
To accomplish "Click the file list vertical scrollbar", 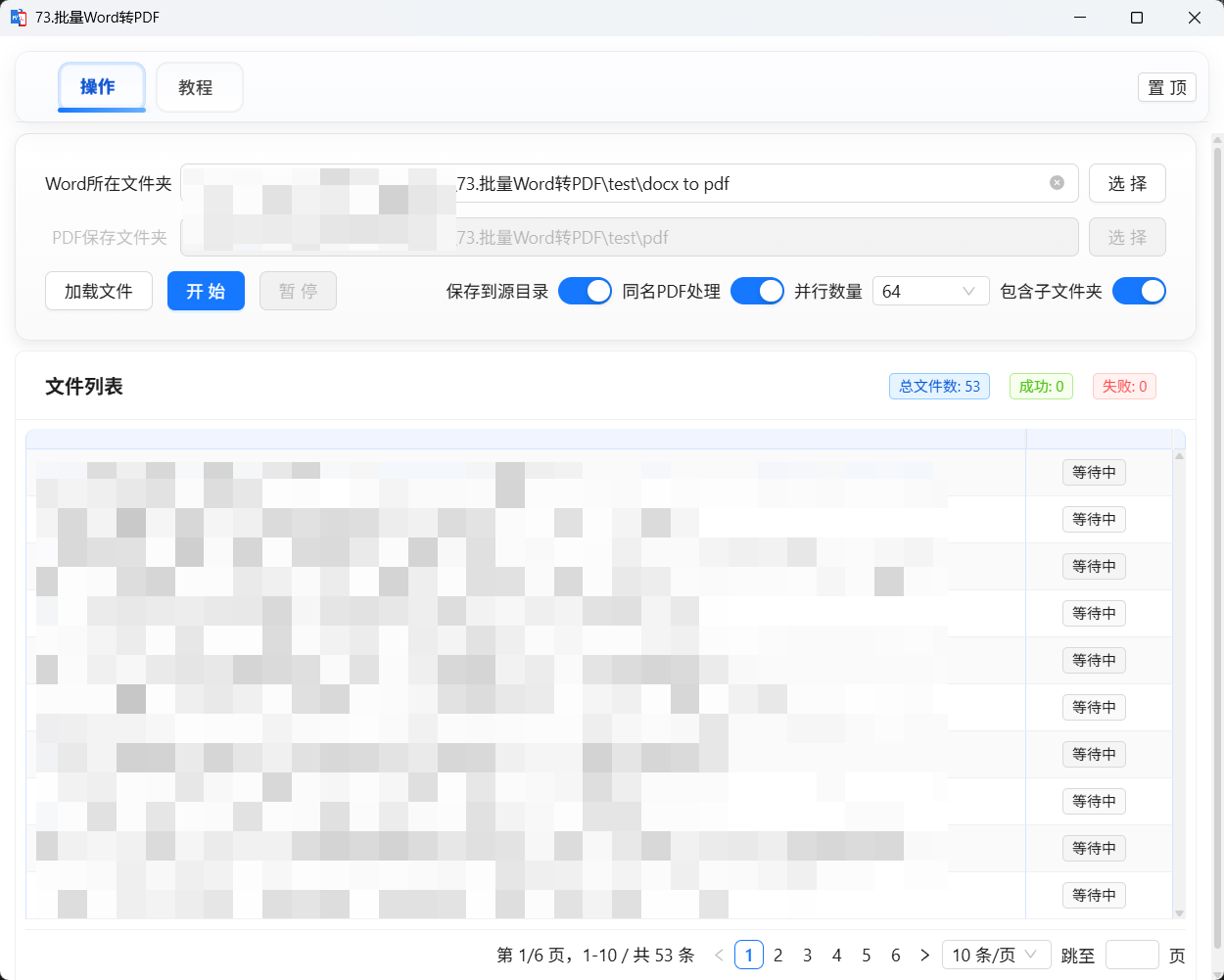I will click(1179, 683).
